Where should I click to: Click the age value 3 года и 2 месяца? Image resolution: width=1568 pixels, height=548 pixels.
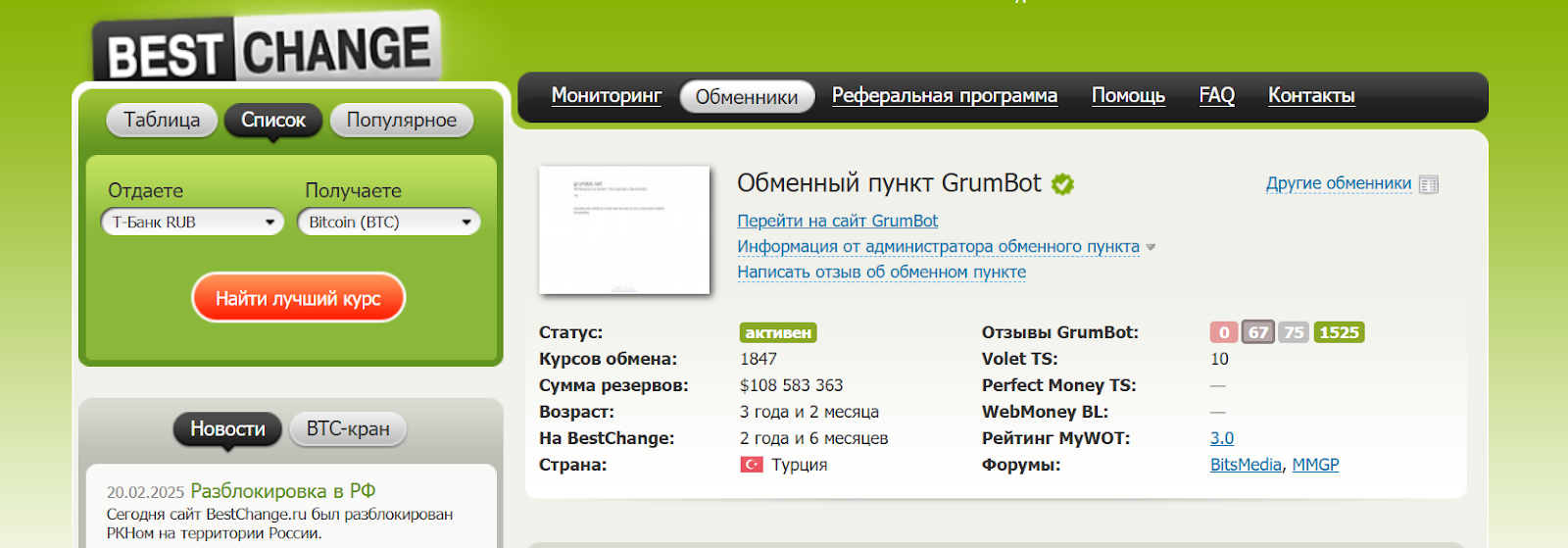pyautogui.click(x=809, y=412)
